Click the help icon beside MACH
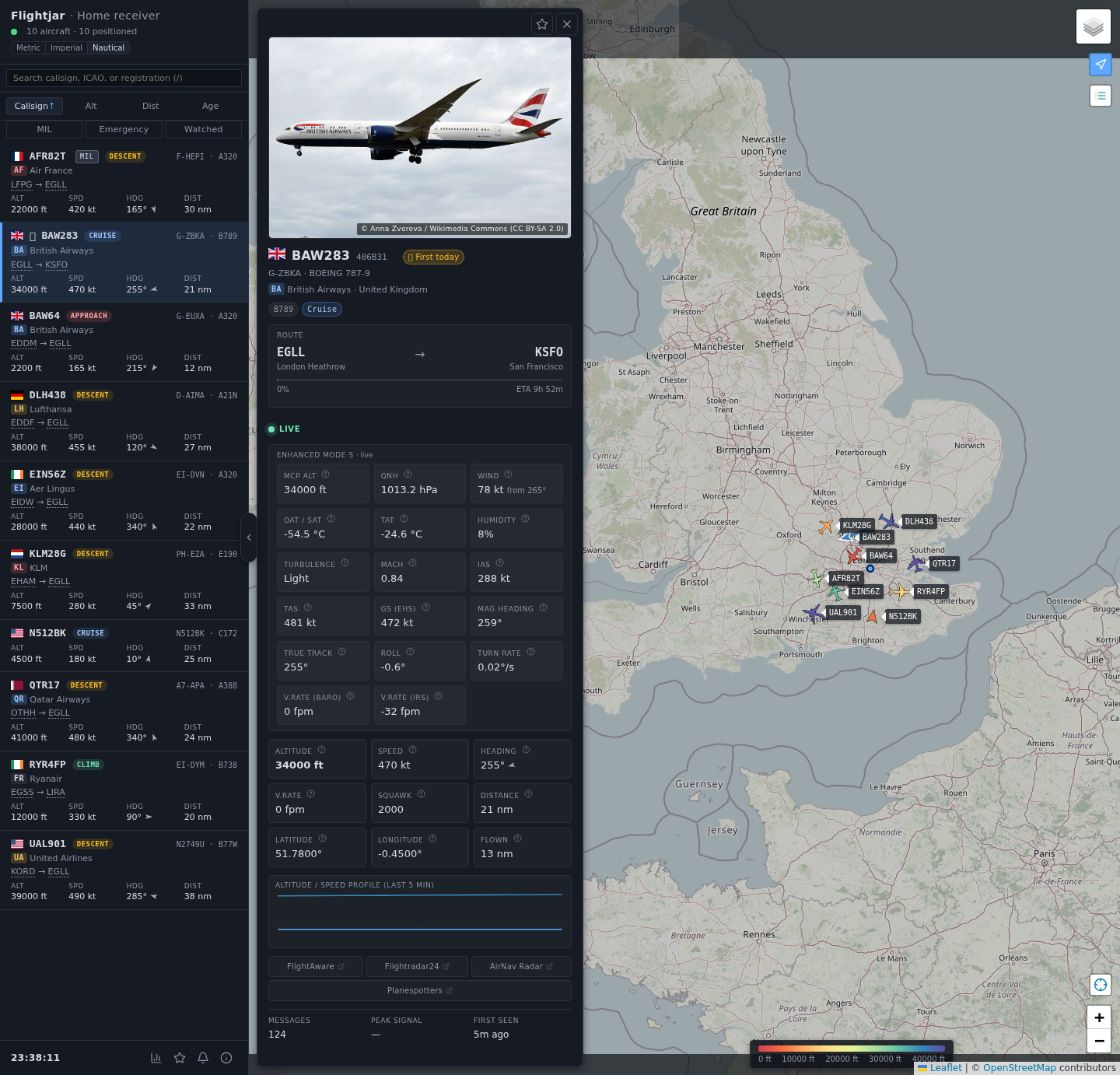This screenshot has height=1075, width=1120. 412,563
